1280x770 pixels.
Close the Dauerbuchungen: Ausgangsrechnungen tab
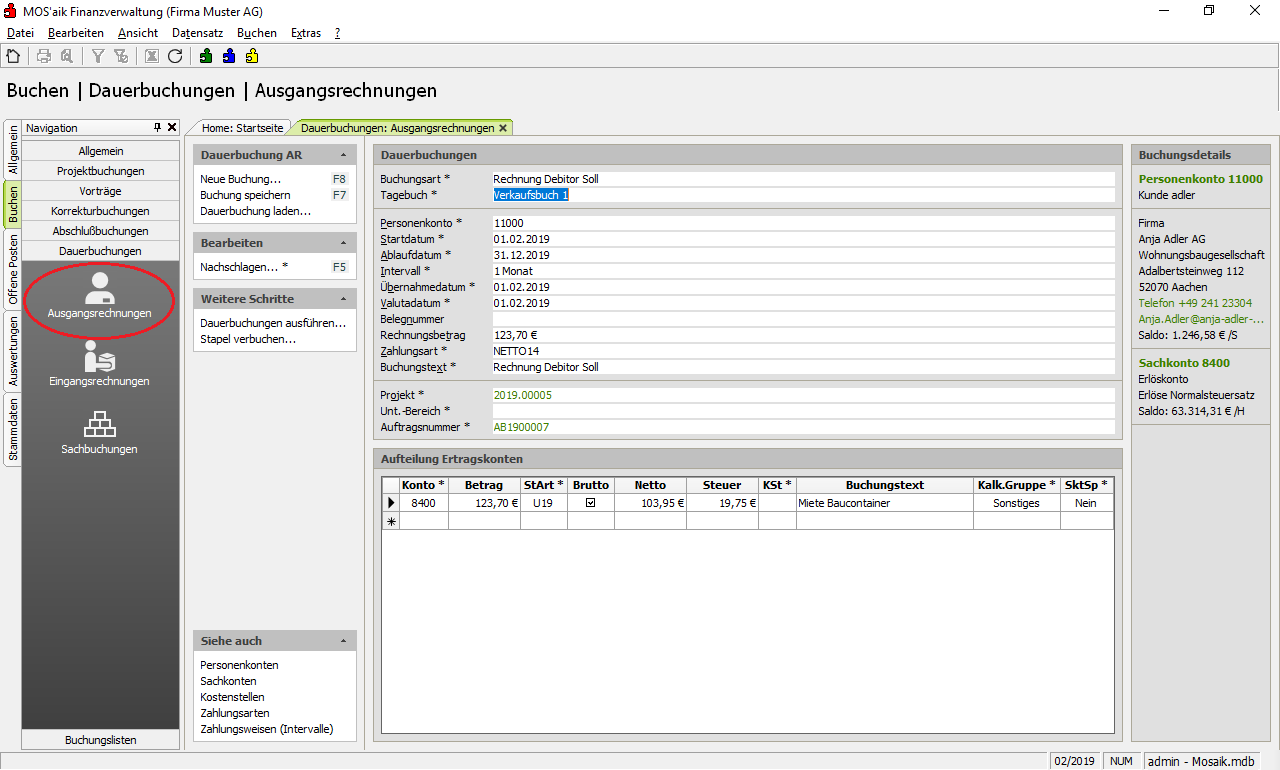pos(503,128)
